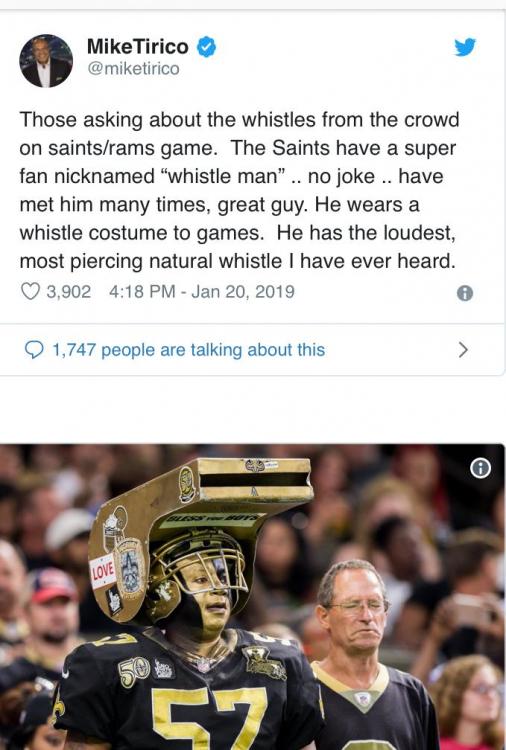
Task: Open the info icon on the photo
Action: 480,468
